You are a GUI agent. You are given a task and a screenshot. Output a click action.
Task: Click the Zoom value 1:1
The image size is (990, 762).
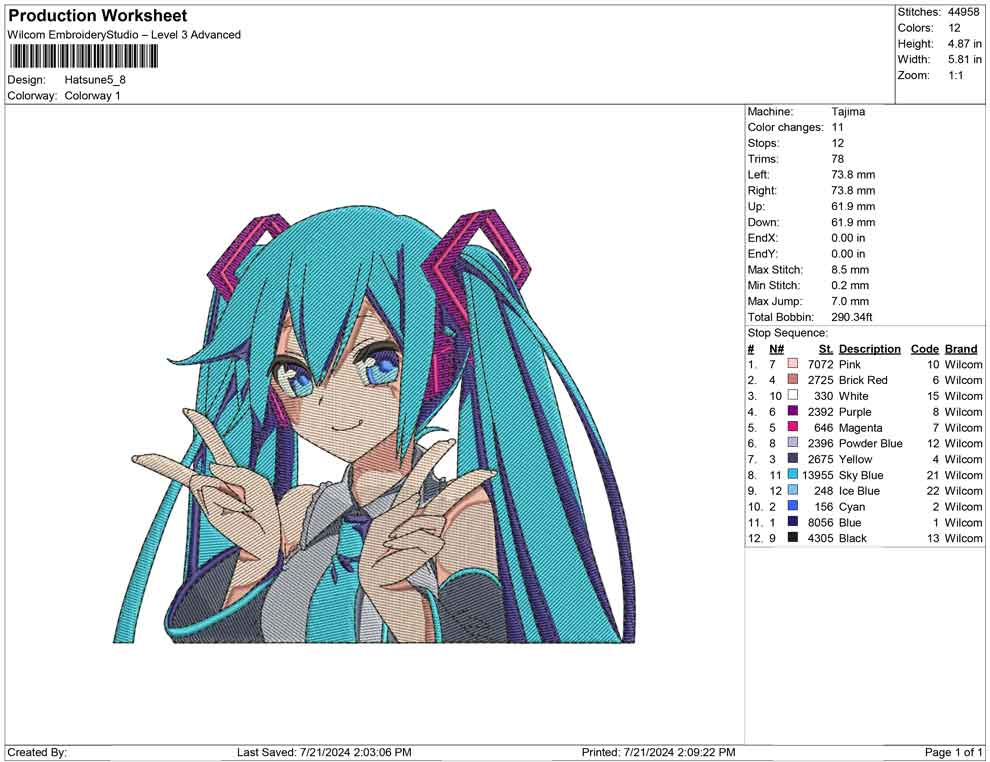tap(955, 75)
